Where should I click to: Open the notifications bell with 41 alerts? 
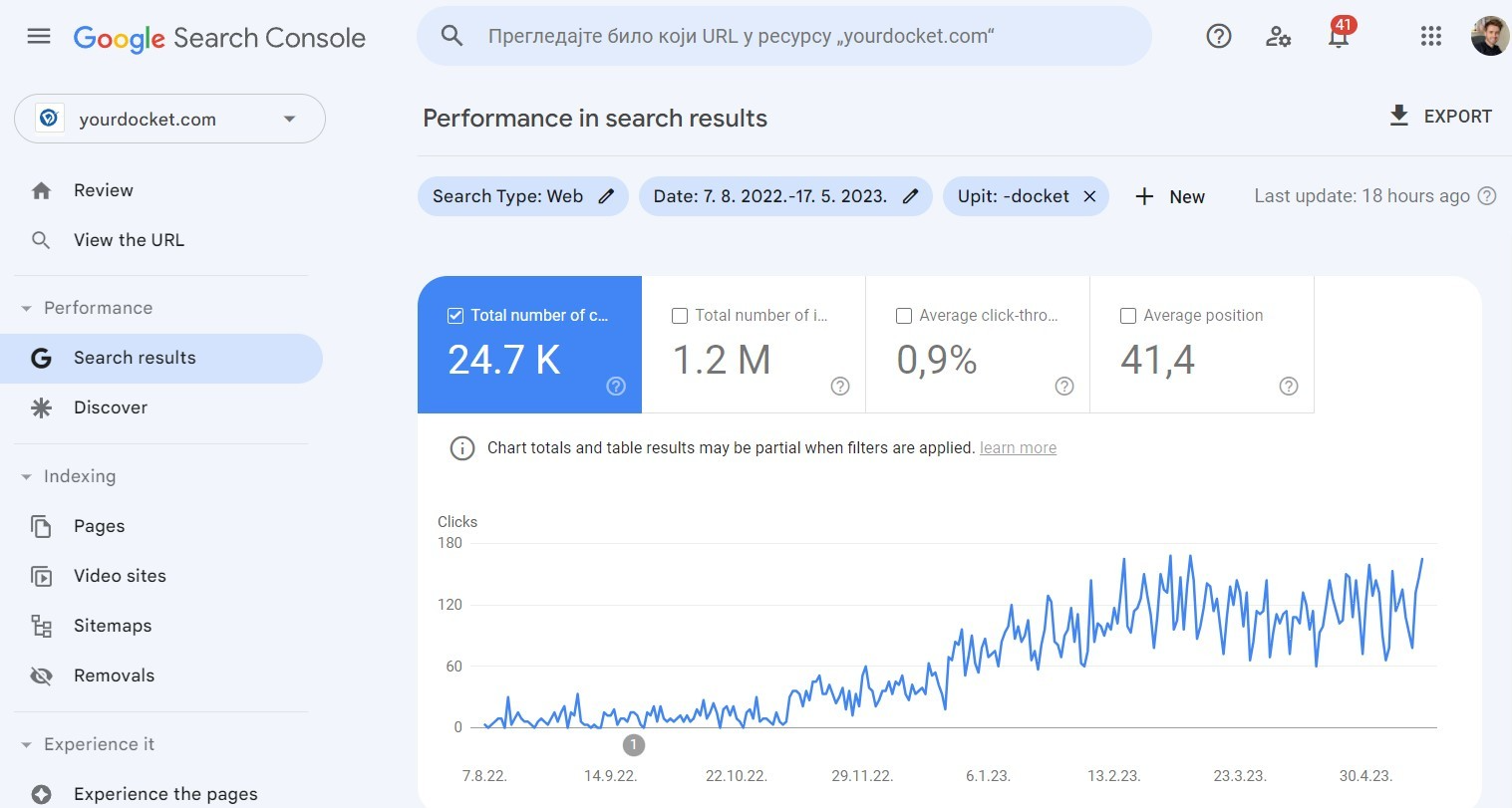tap(1339, 35)
